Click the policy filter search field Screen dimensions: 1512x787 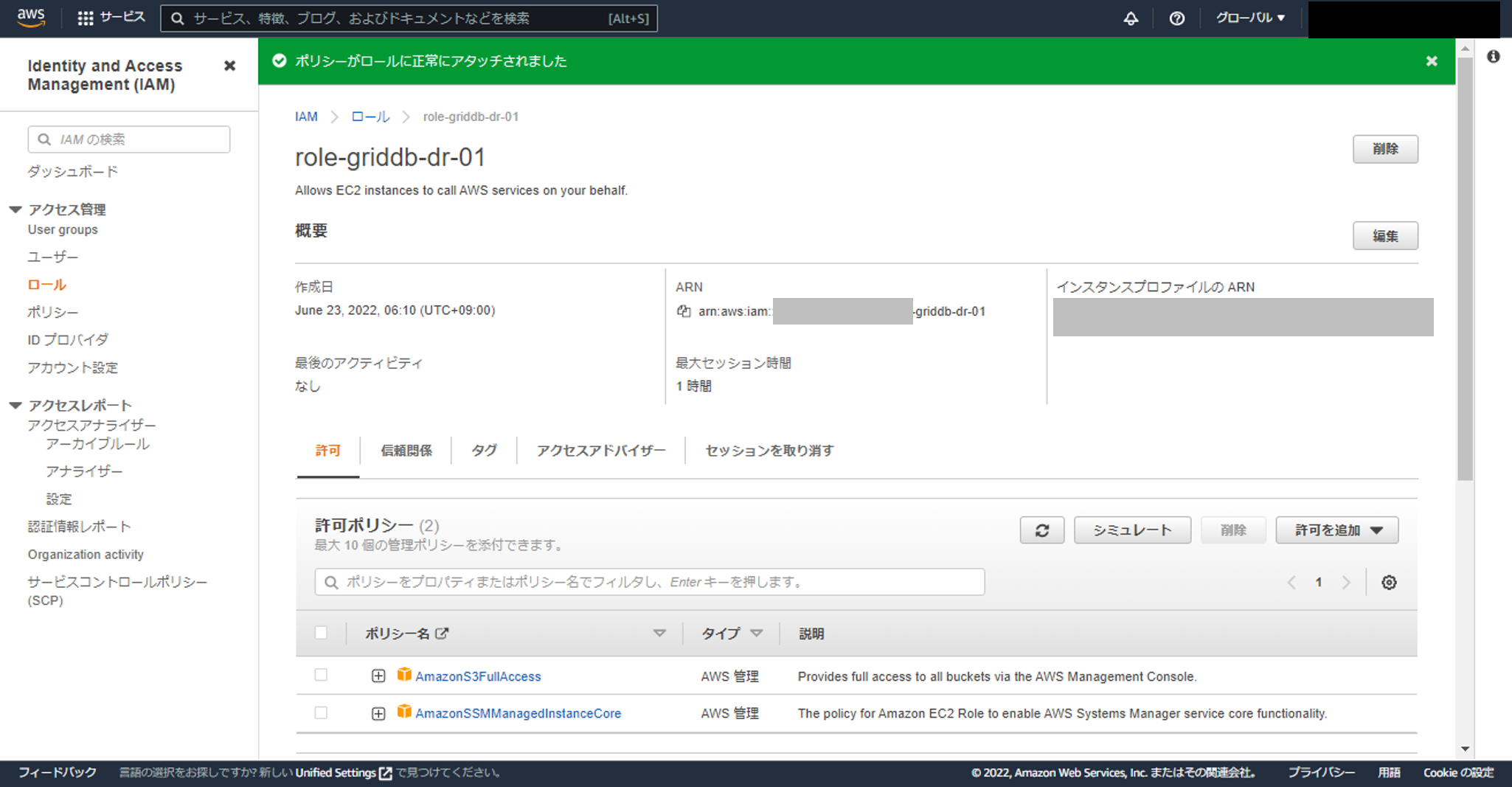coord(649,582)
